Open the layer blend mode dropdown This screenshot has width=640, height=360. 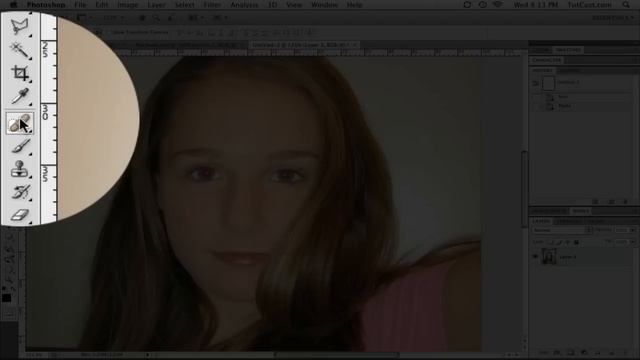tap(562, 230)
